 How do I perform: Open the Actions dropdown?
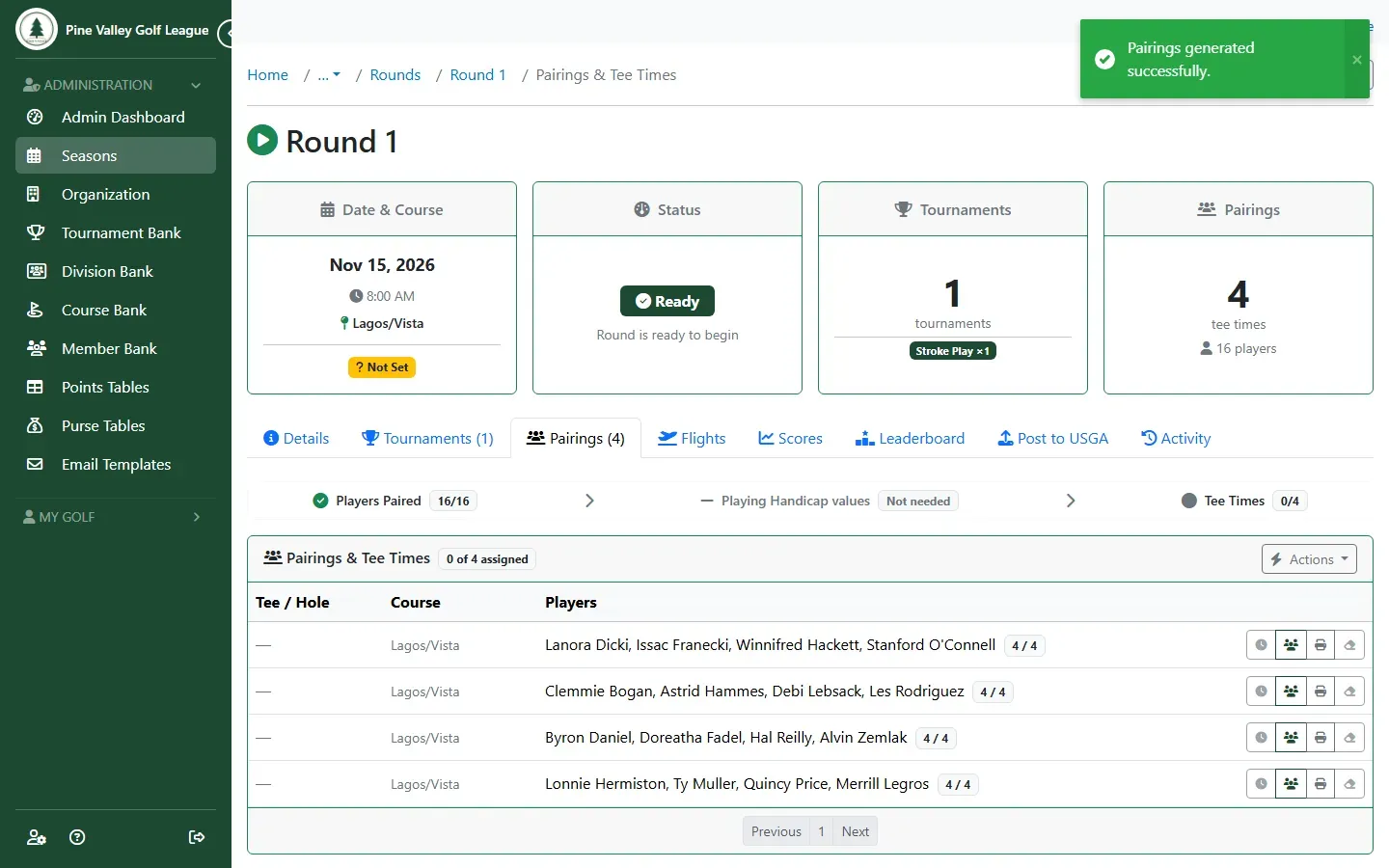(x=1309, y=559)
